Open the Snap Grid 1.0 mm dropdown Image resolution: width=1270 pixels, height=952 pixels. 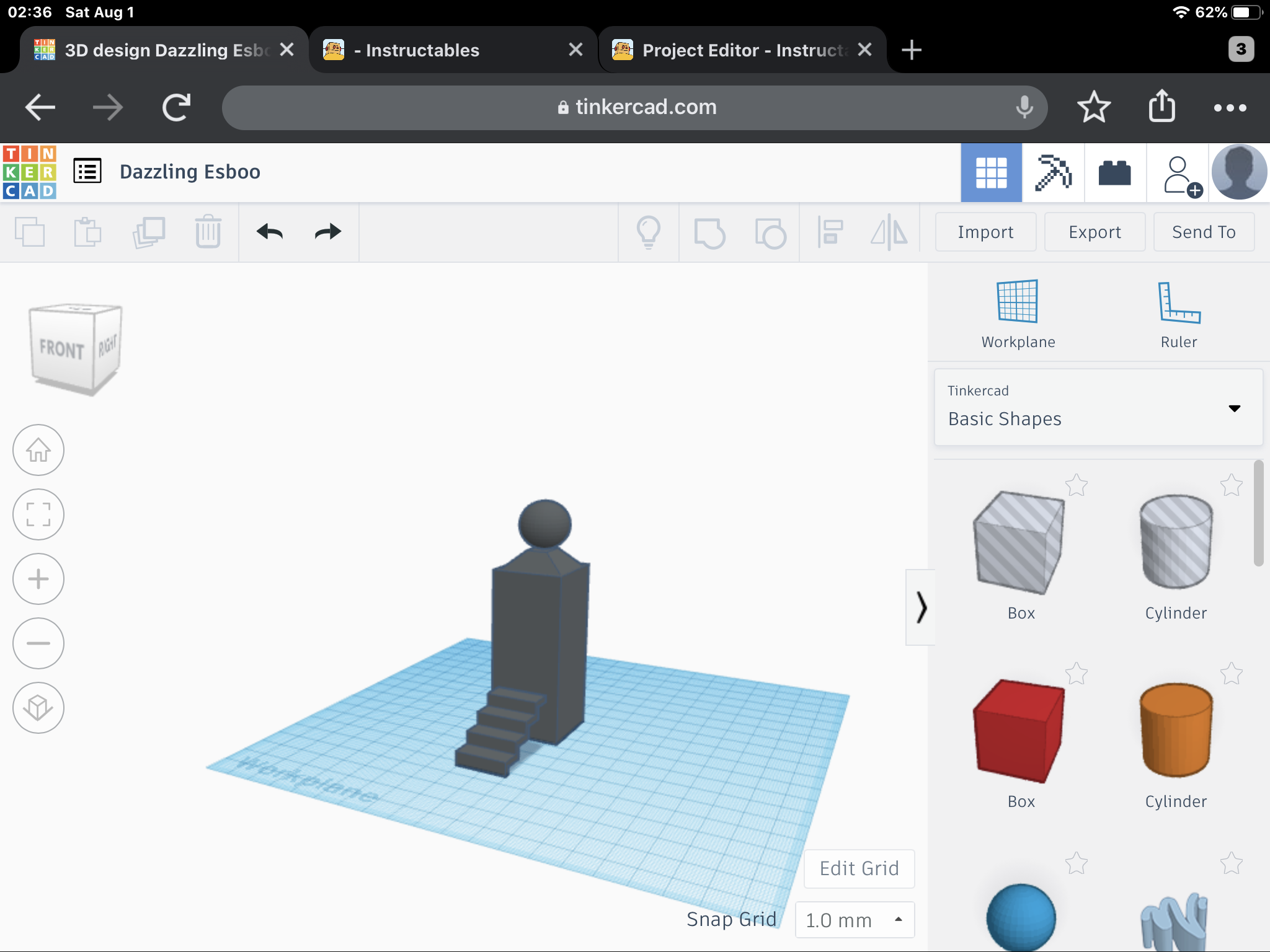coord(855,920)
